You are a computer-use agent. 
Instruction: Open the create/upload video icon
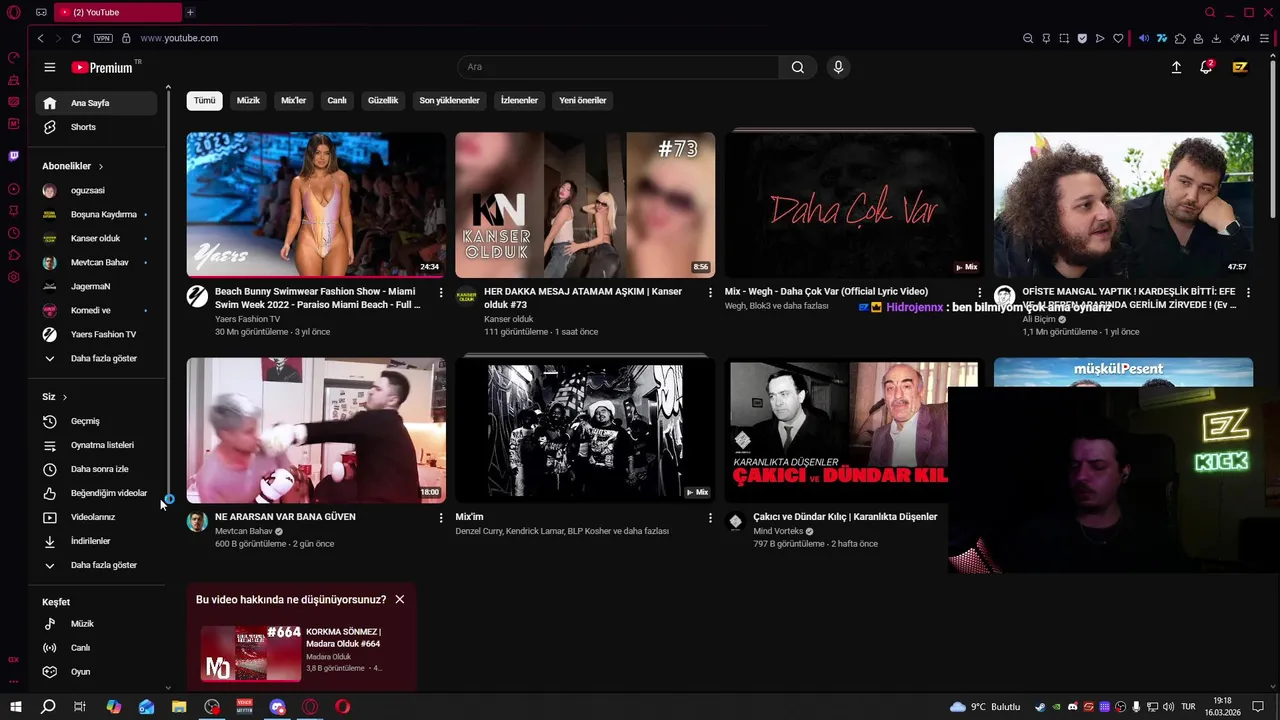point(1176,67)
